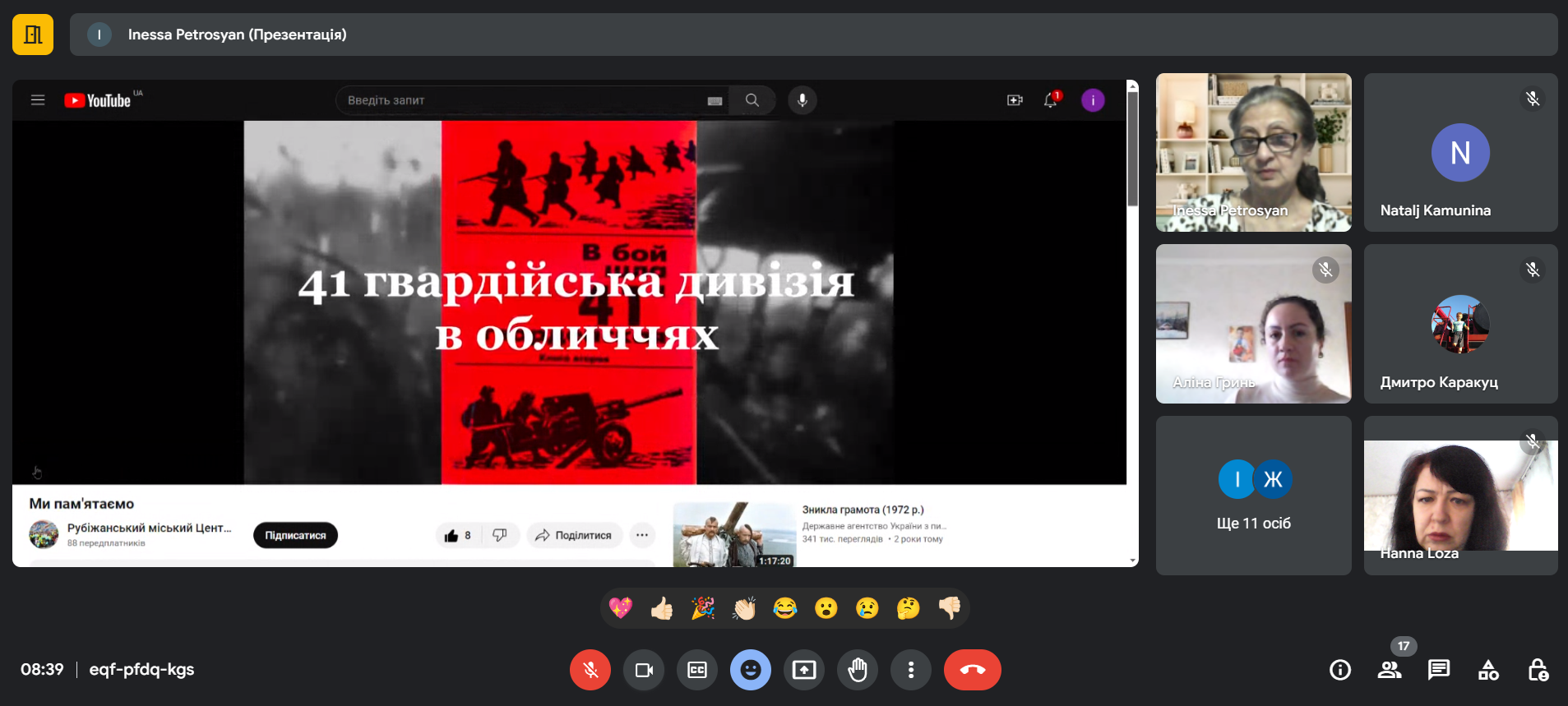This screenshot has width=1568, height=706.
Task: Leave the call
Action: pos(972,670)
